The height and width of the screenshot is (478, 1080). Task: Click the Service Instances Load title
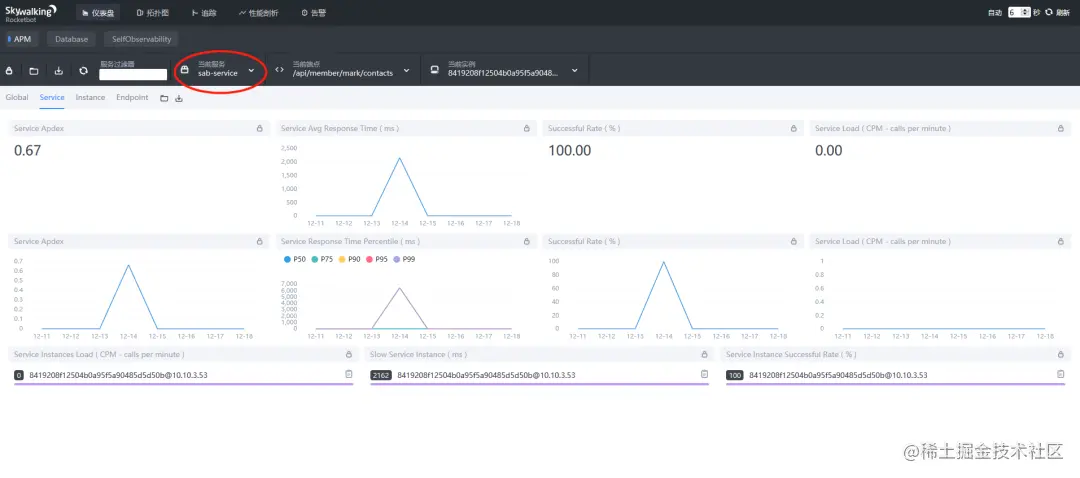(x=98, y=354)
